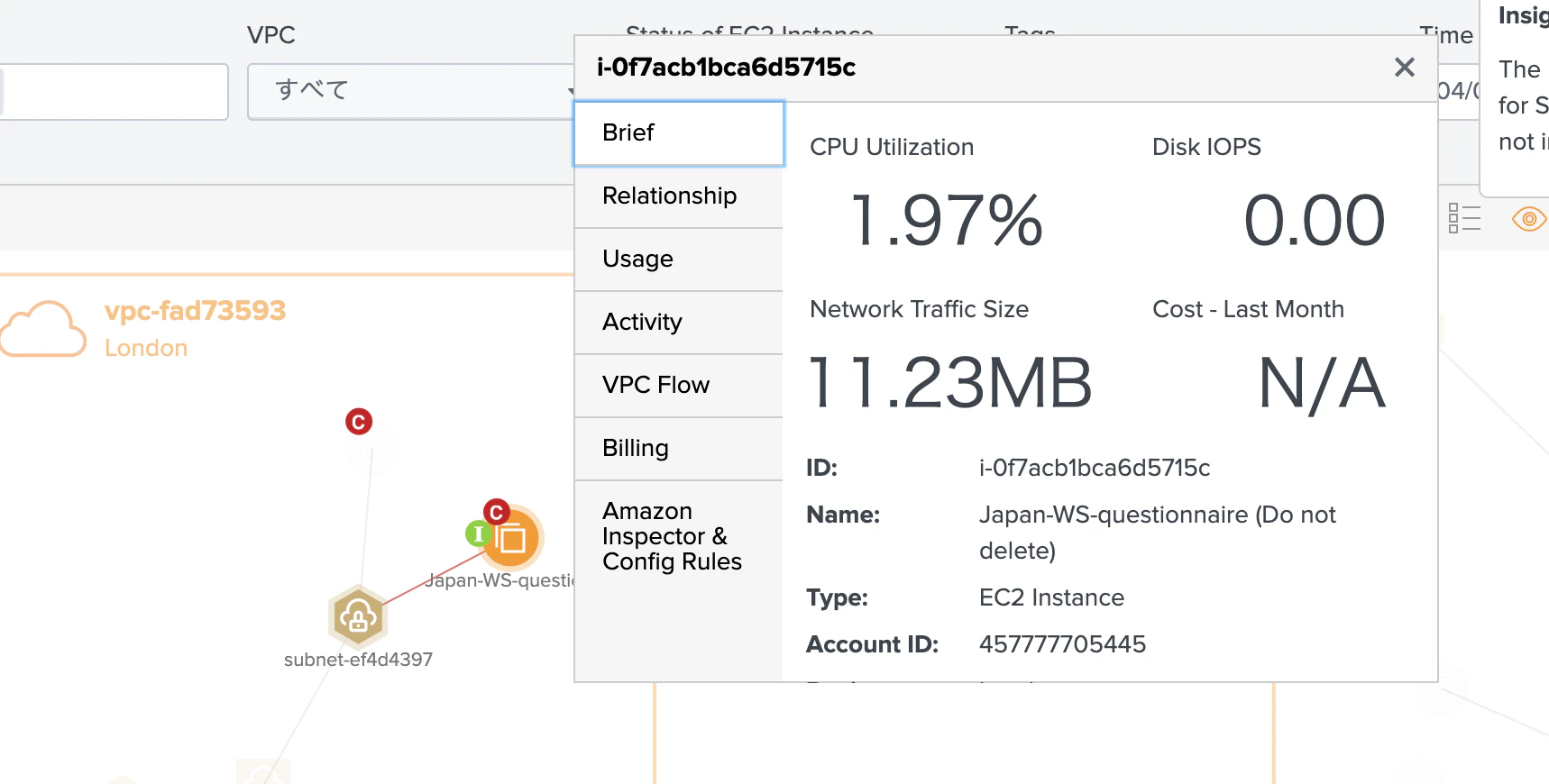Click the orange EC2 instance node icon
This screenshot has width=1549, height=784.
click(511, 538)
